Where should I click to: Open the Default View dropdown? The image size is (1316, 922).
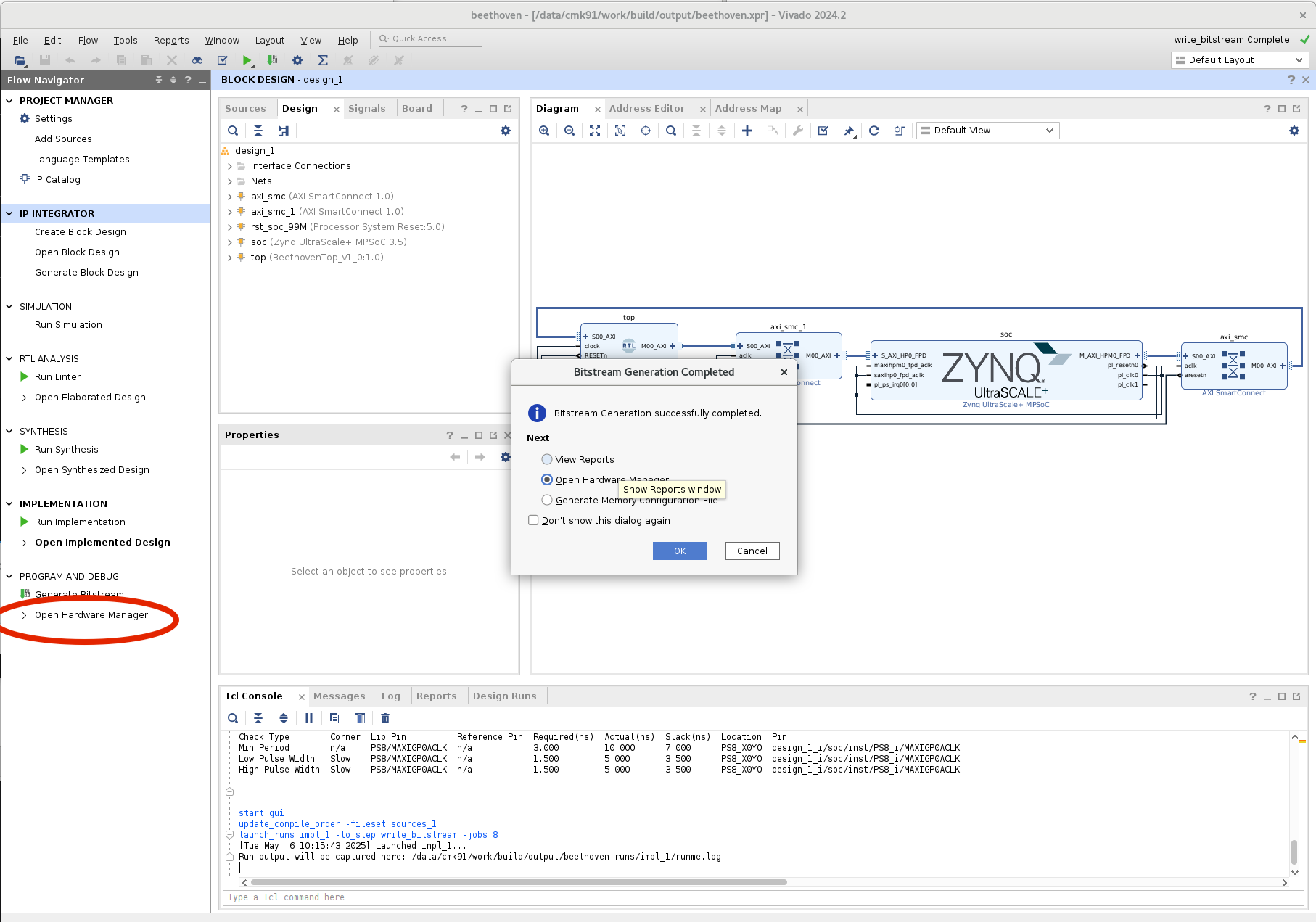pyautogui.click(x=987, y=131)
